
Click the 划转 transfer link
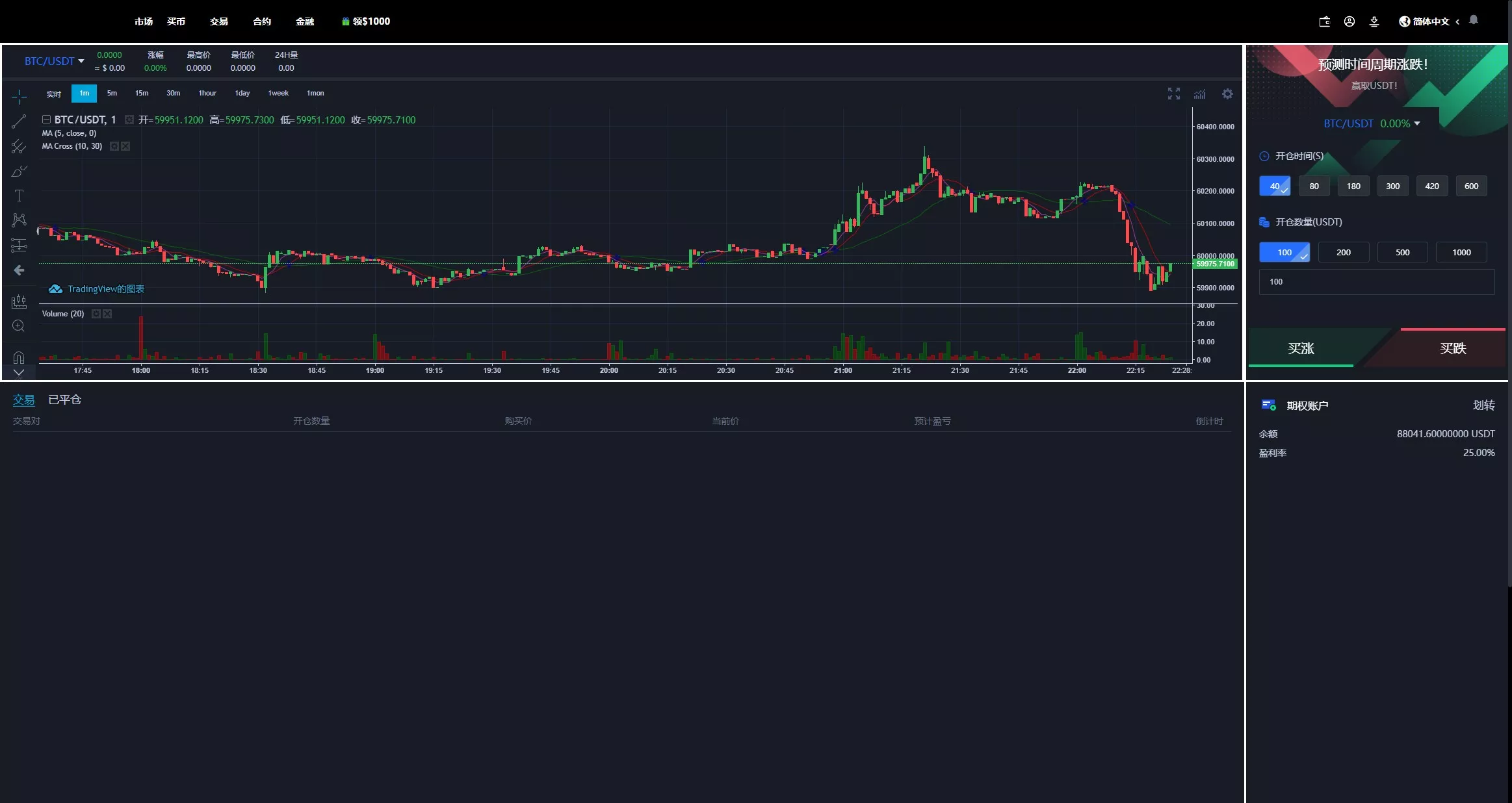[1483, 405]
